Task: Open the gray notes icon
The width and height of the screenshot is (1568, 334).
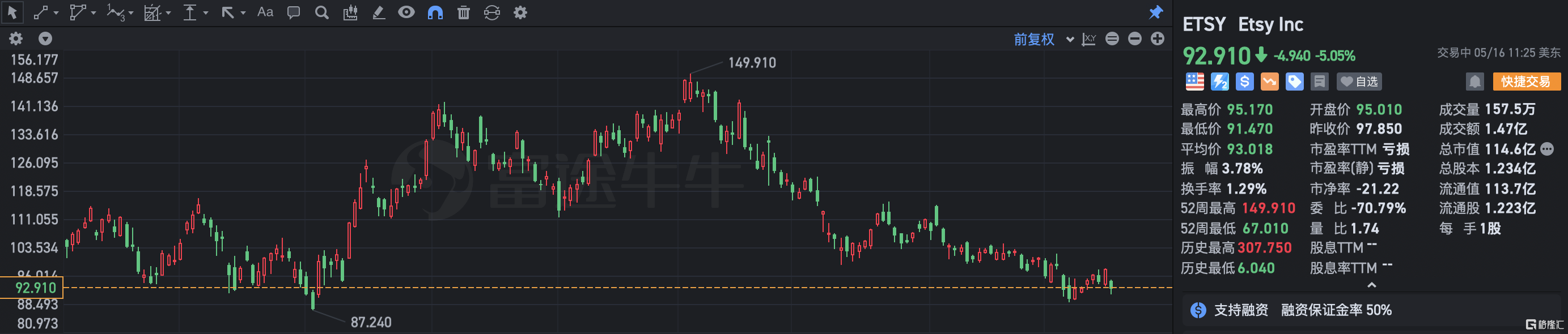Action: point(1320,81)
